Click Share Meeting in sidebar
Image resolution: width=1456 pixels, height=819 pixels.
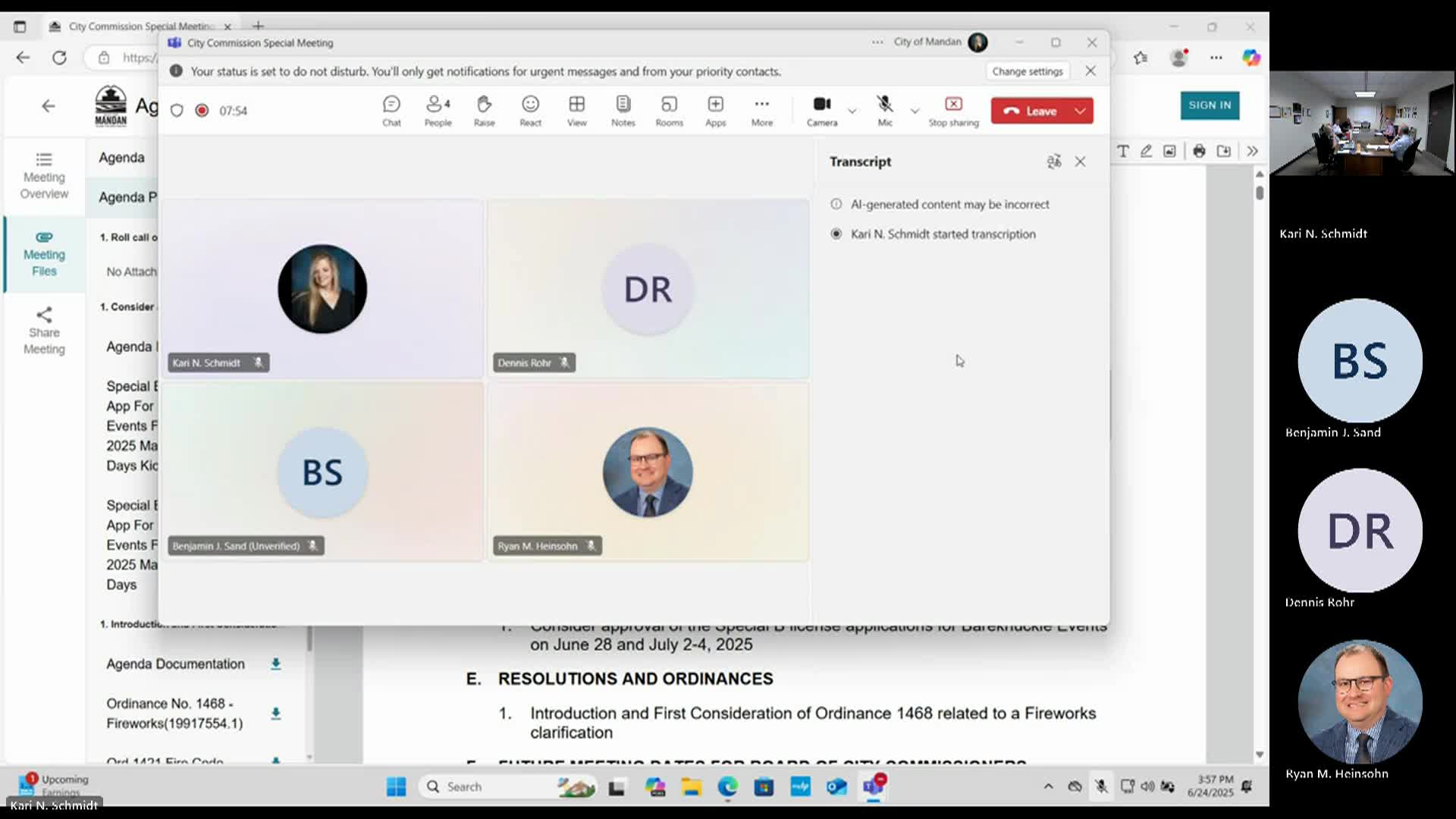[44, 331]
